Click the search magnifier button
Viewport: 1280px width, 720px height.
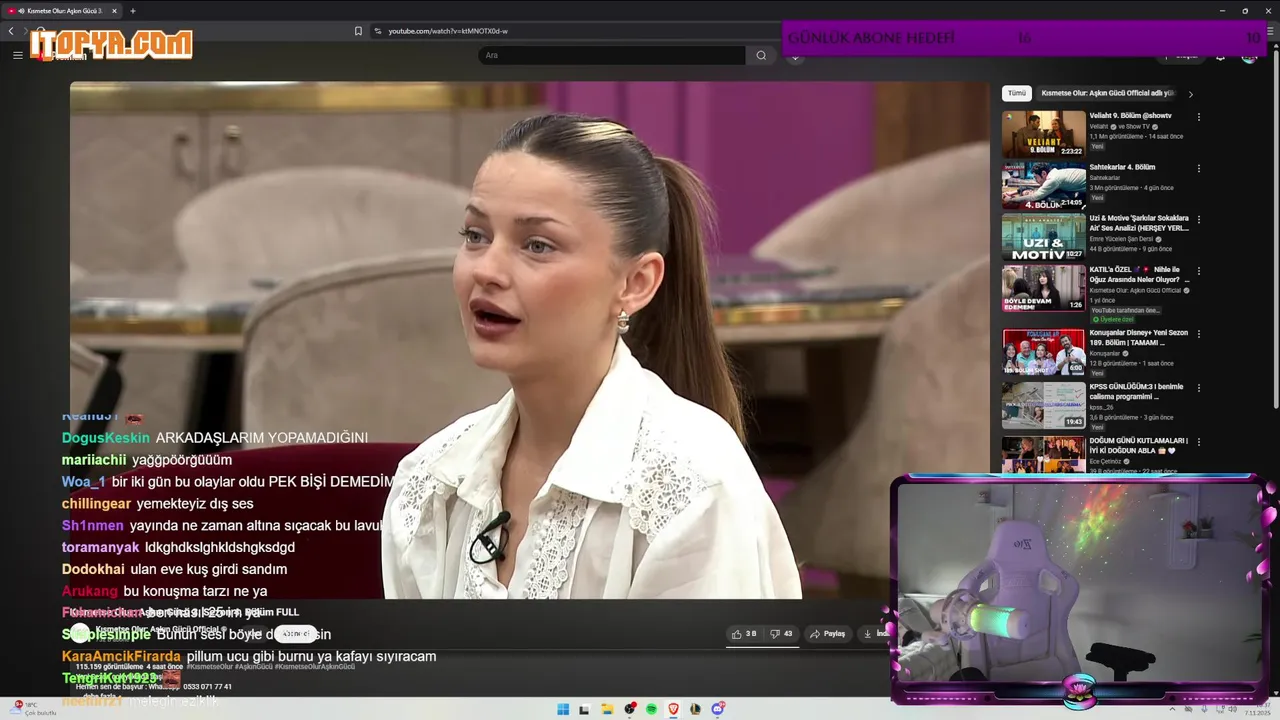(x=761, y=55)
